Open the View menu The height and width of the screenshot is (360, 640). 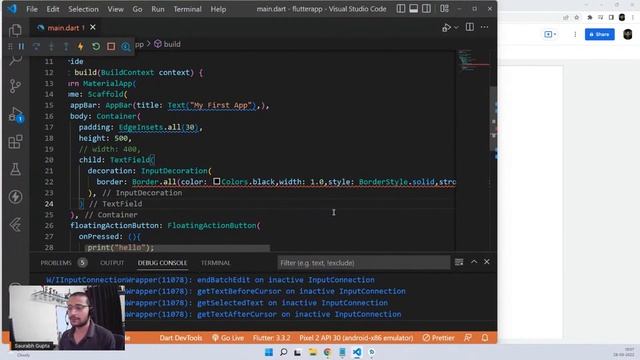(116, 9)
